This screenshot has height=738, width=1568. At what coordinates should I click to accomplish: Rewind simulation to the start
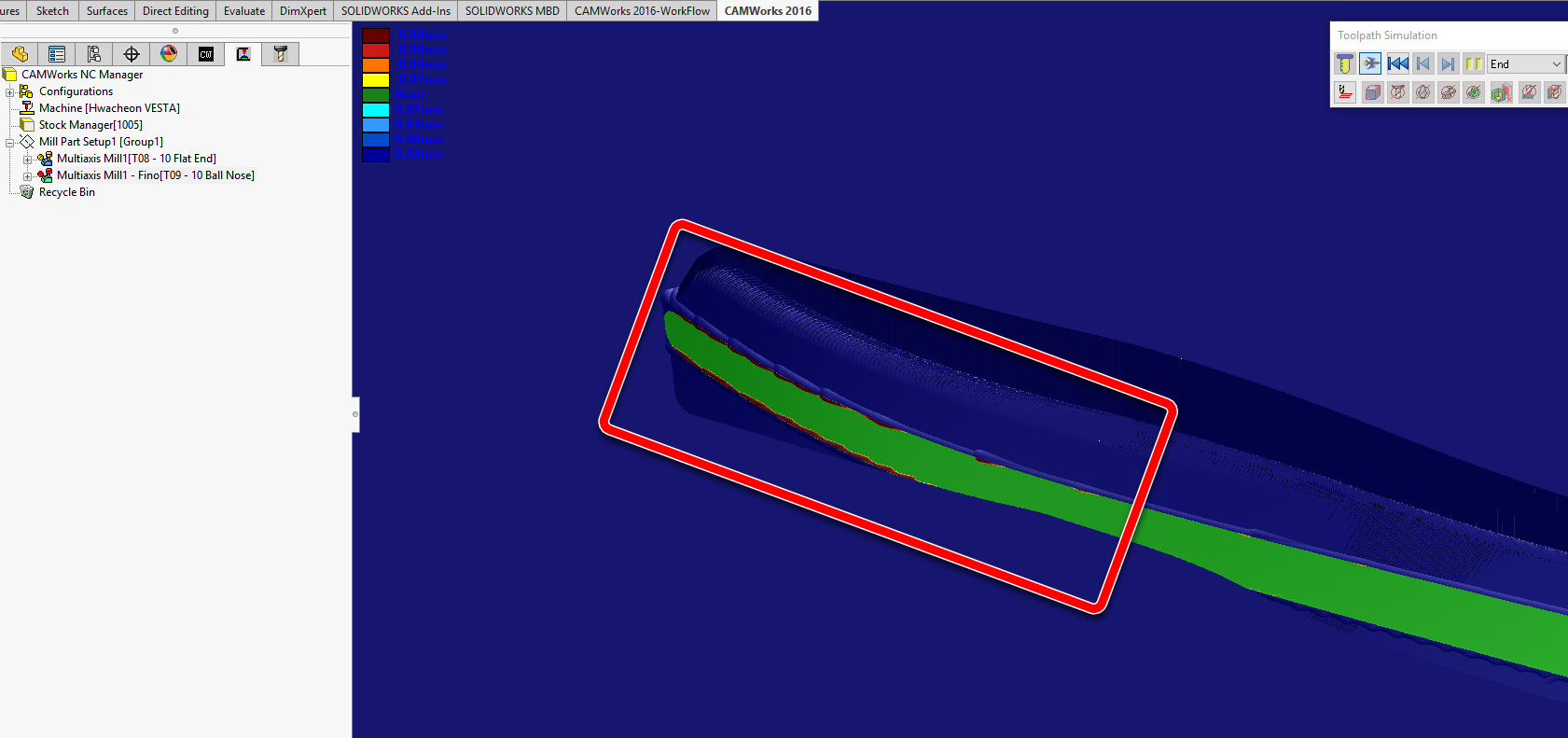(x=1397, y=63)
